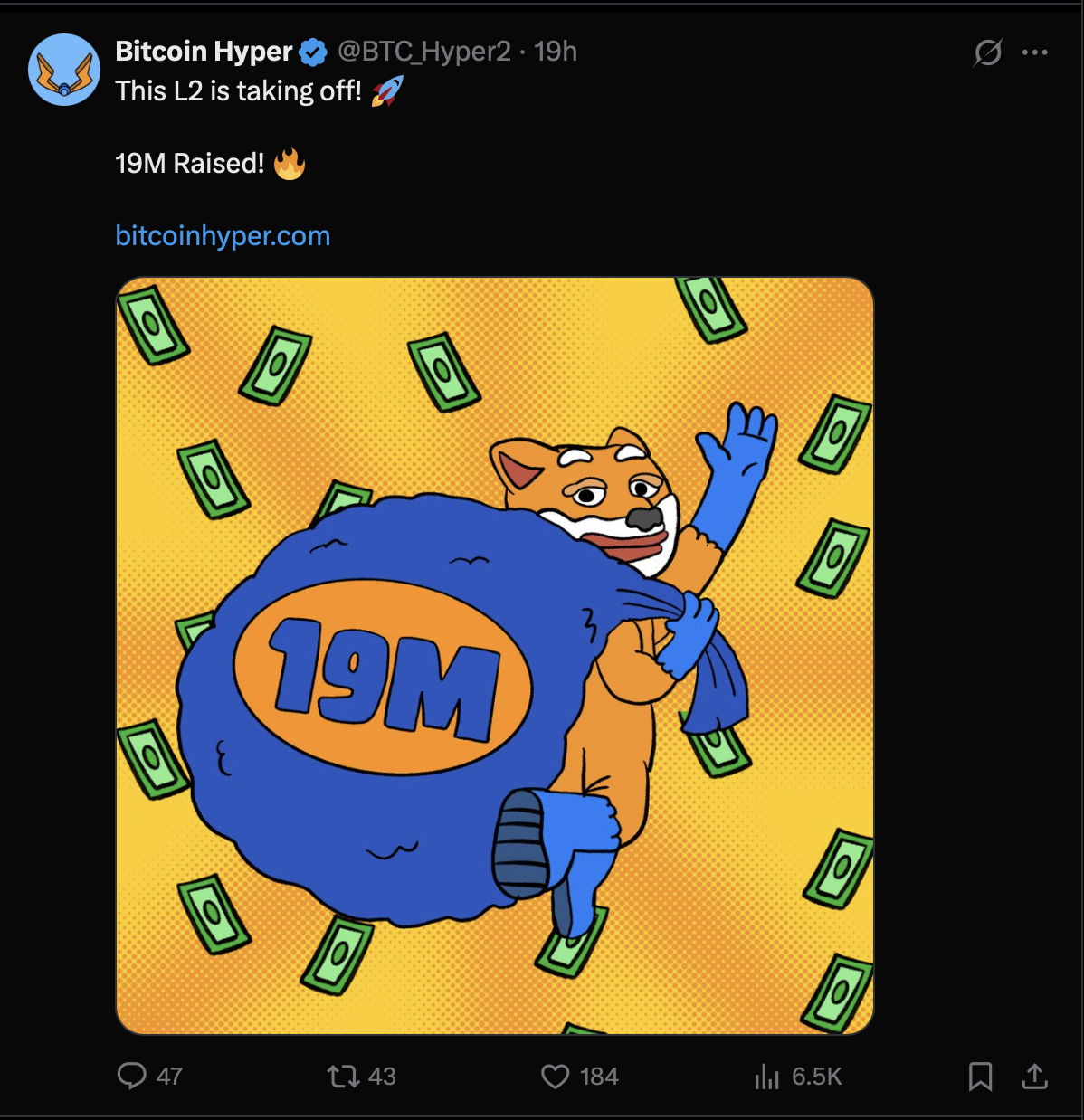This screenshot has width=1084, height=1120.
Task: Click the blue verified checkmark badge
Action: pyautogui.click(x=313, y=52)
